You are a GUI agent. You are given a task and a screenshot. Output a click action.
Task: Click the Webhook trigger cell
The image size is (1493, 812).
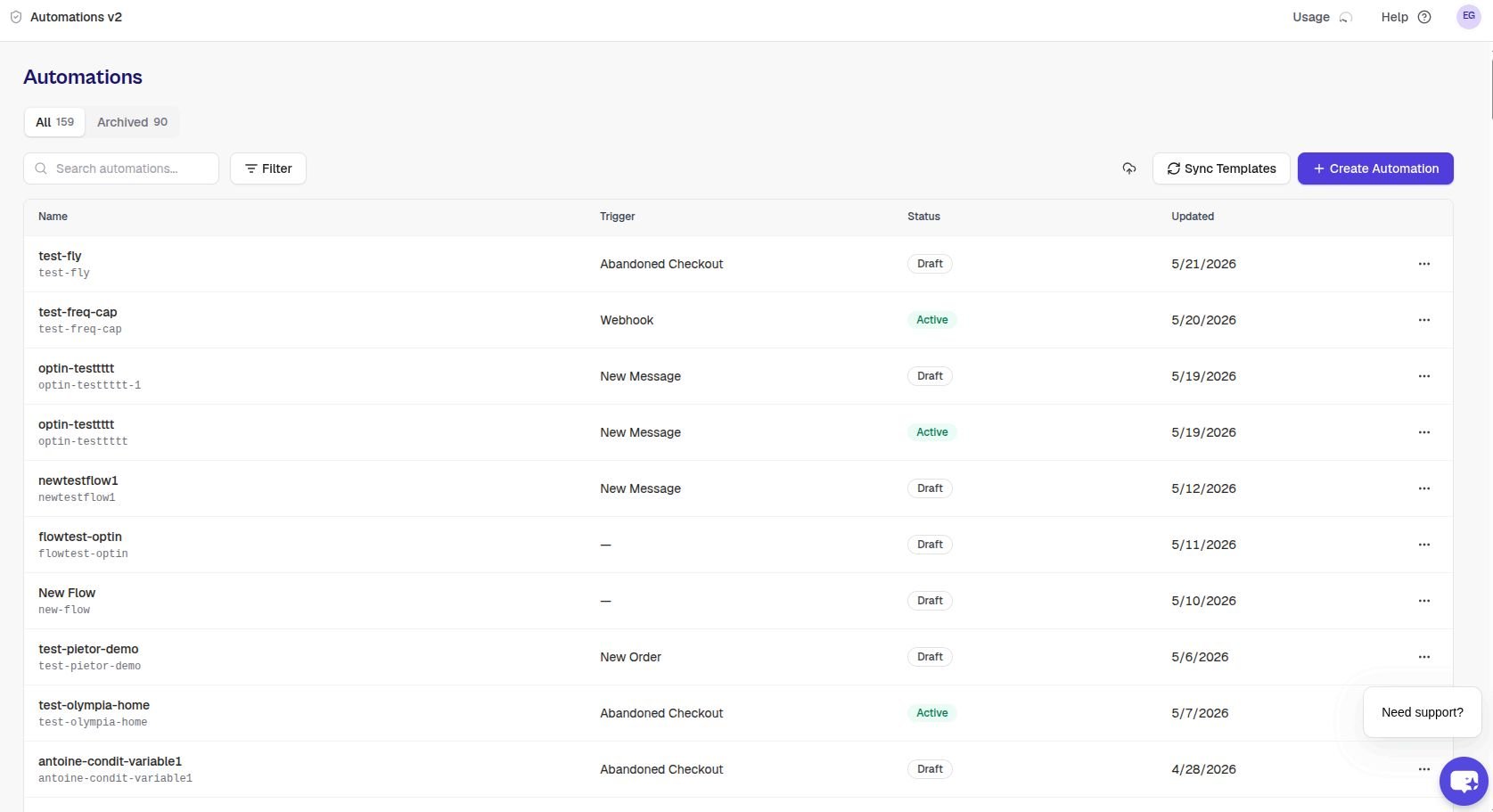[x=627, y=320]
